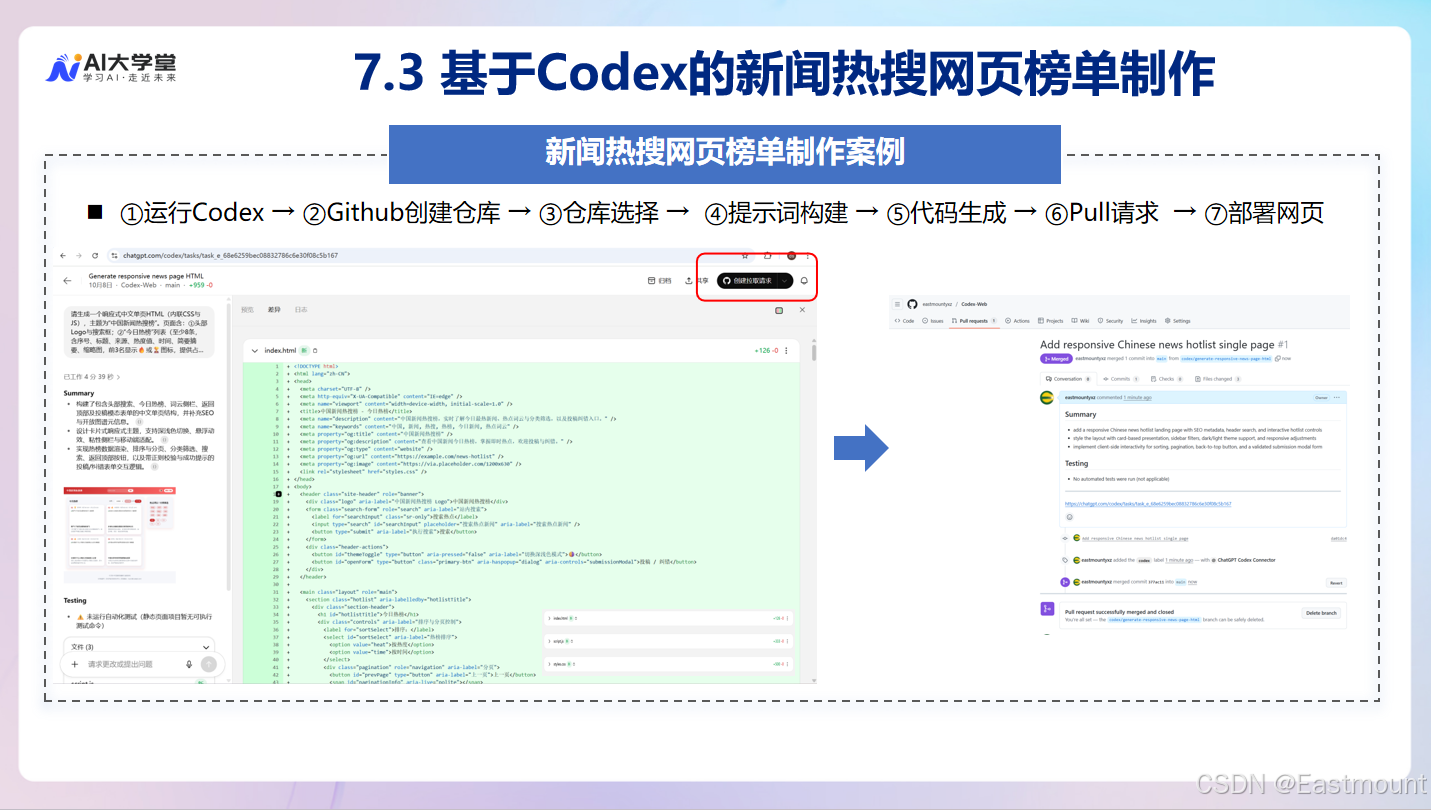
Task: Collapse the index.html diff chevron
Action: (254, 350)
